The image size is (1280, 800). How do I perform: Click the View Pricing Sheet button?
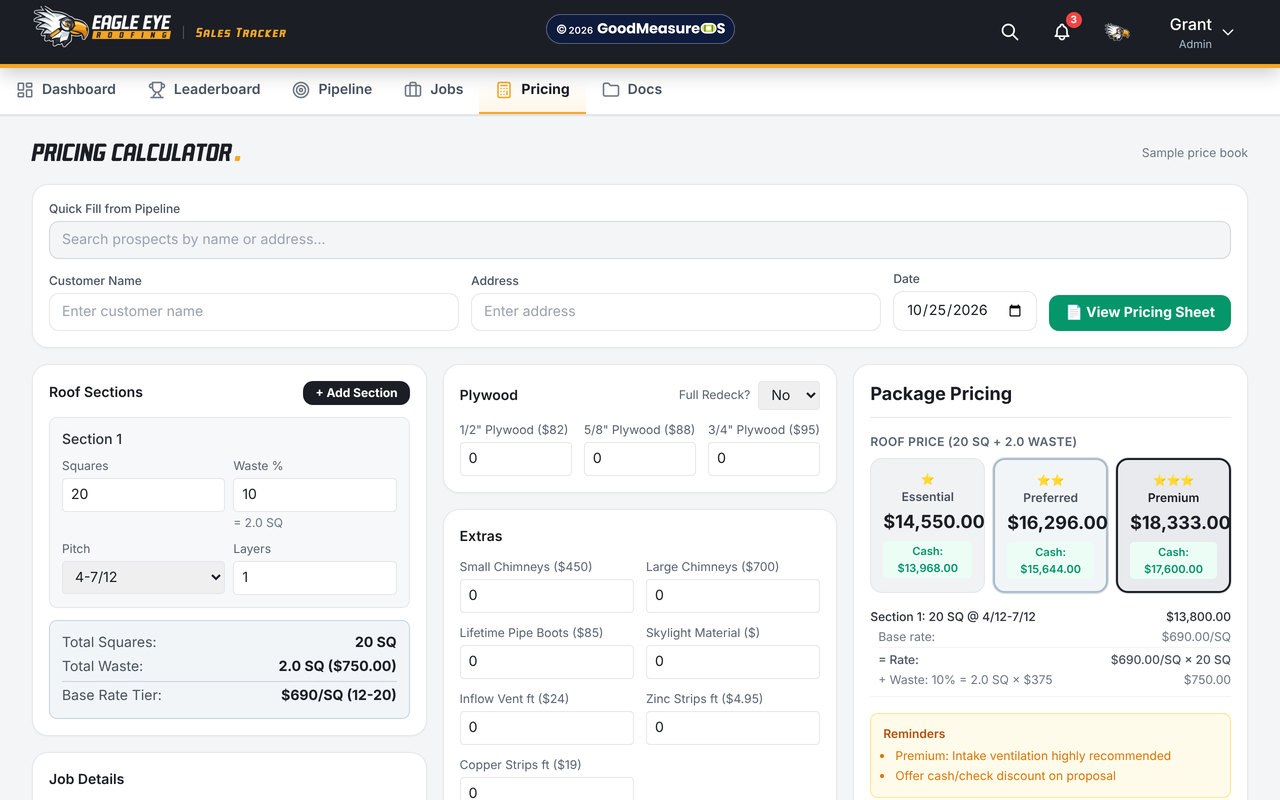click(1140, 312)
